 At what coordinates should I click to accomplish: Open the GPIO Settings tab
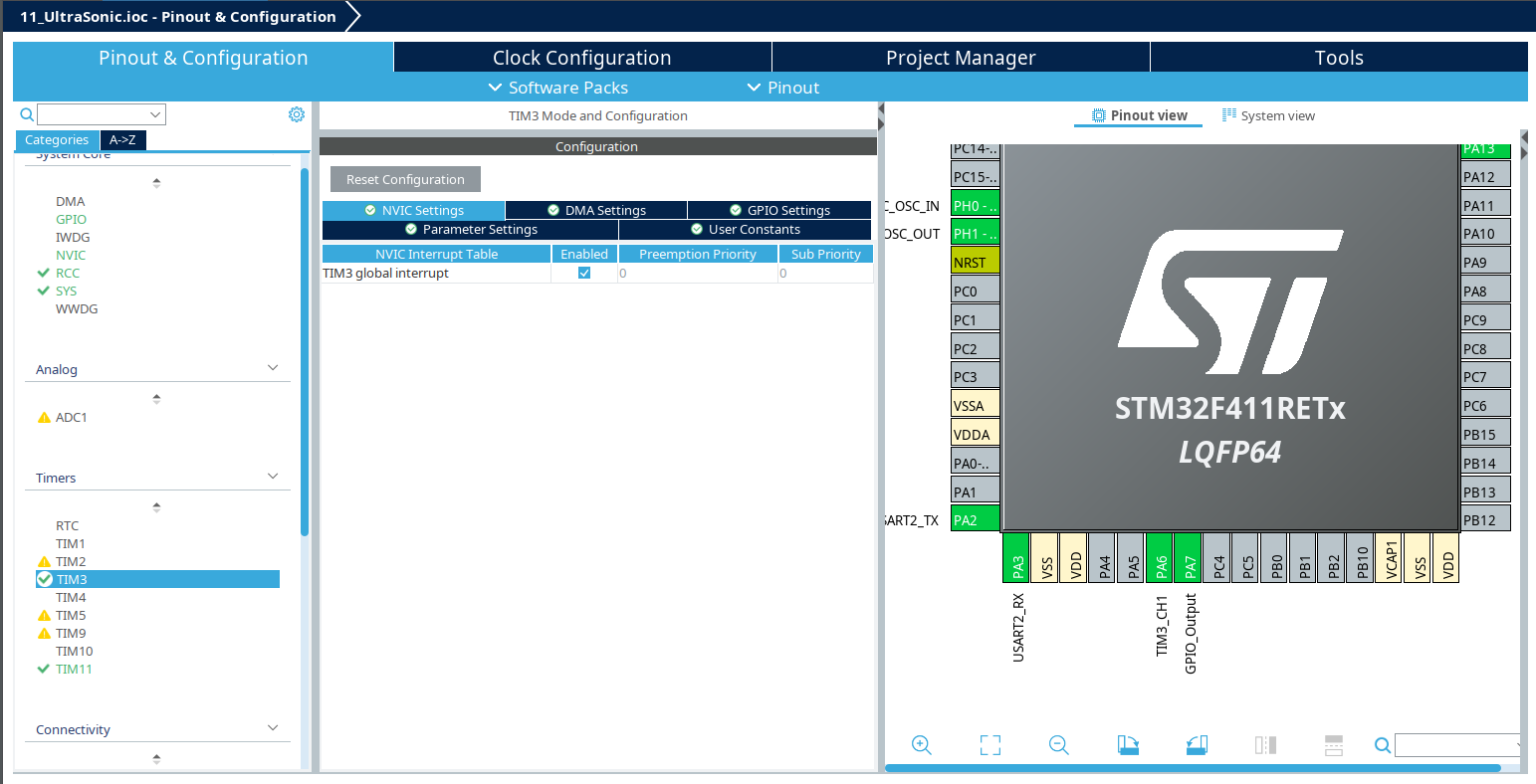(x=779, y=210)
